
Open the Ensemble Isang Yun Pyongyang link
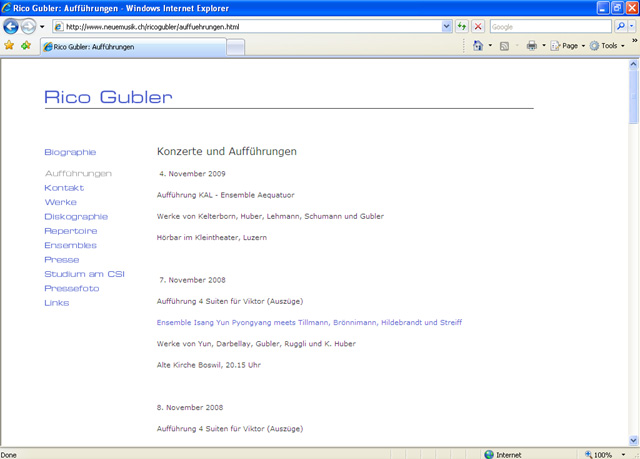point(309,323)
